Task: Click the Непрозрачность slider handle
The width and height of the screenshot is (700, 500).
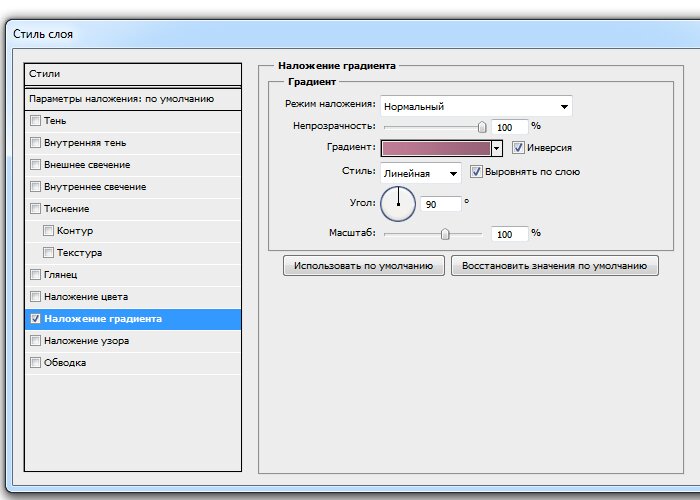Action: [482, 127]
